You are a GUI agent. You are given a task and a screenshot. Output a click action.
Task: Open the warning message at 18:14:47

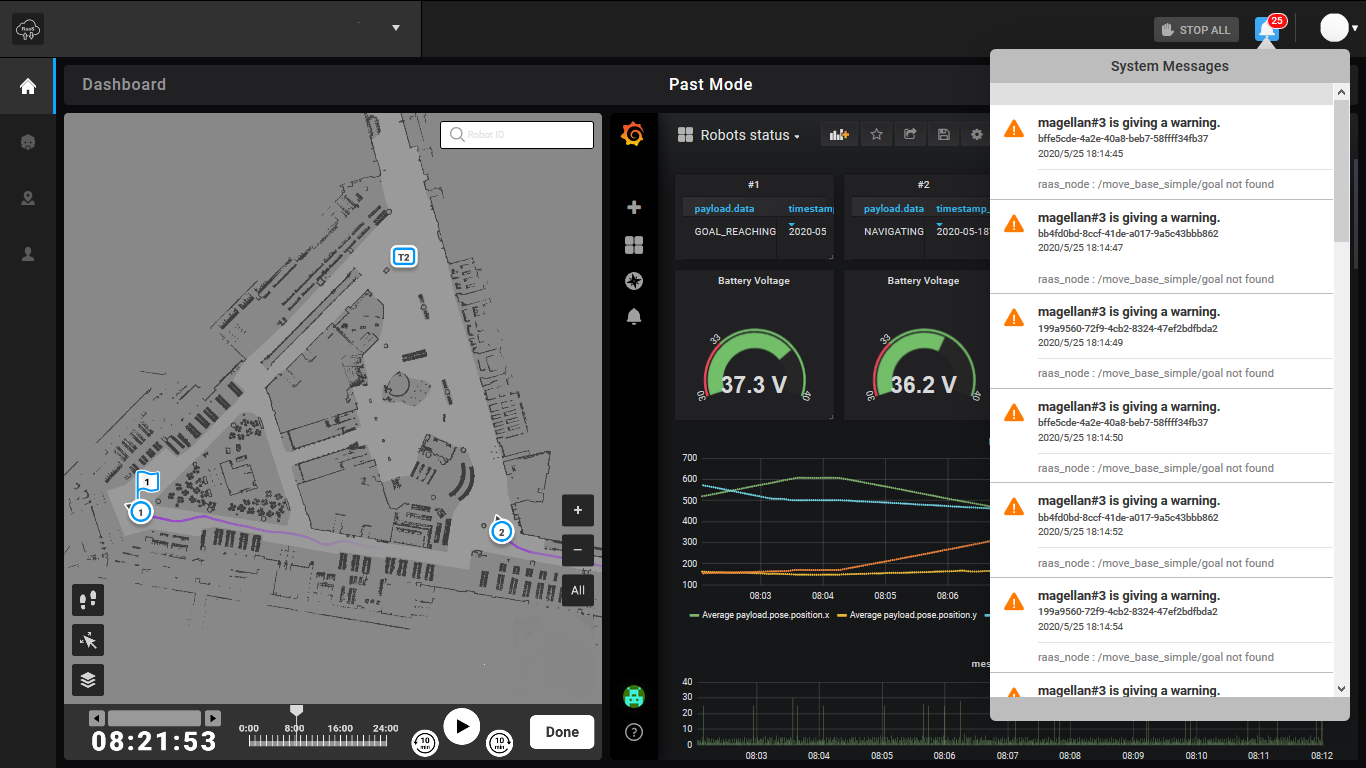click(x=1161, y=247)
